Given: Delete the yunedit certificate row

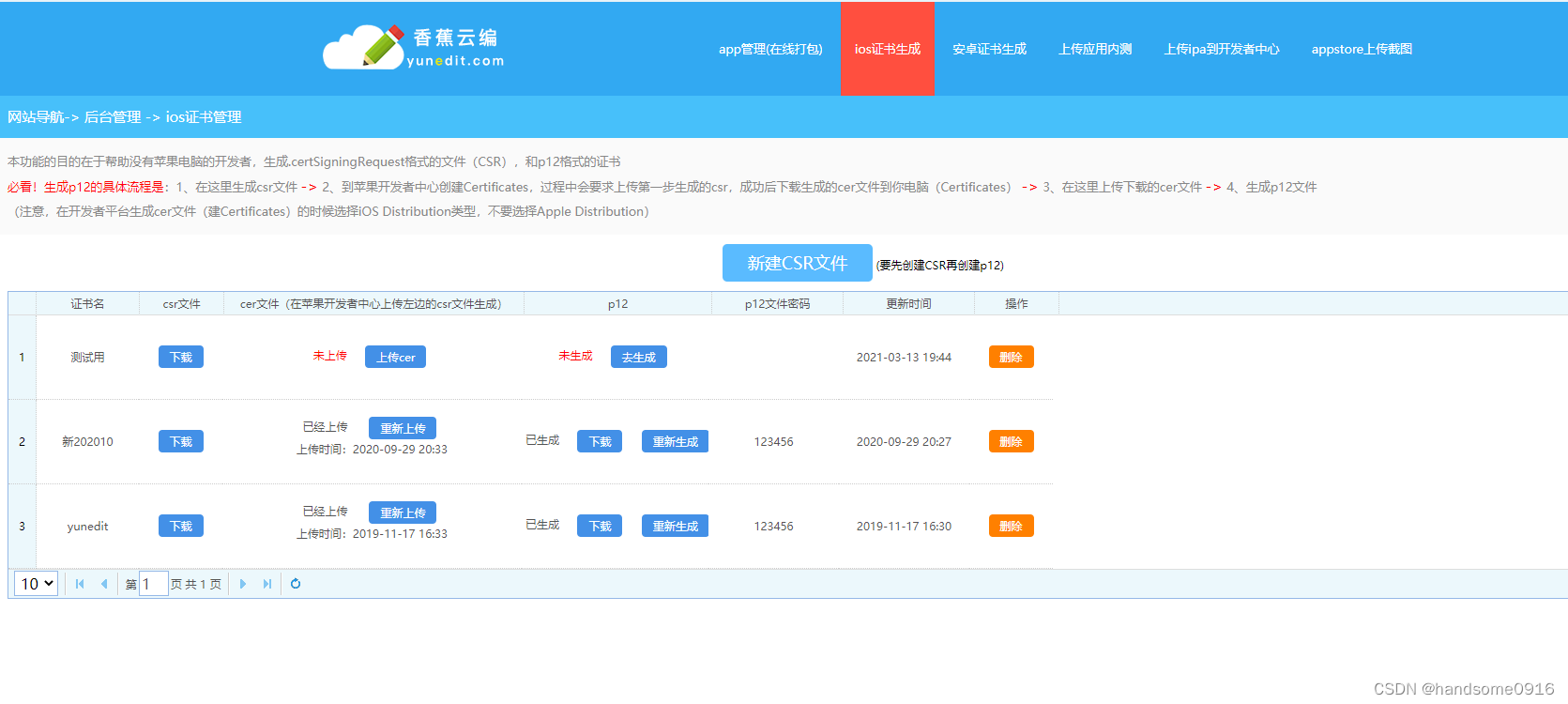Looking at the screenshot, I should pos(1011,526).
